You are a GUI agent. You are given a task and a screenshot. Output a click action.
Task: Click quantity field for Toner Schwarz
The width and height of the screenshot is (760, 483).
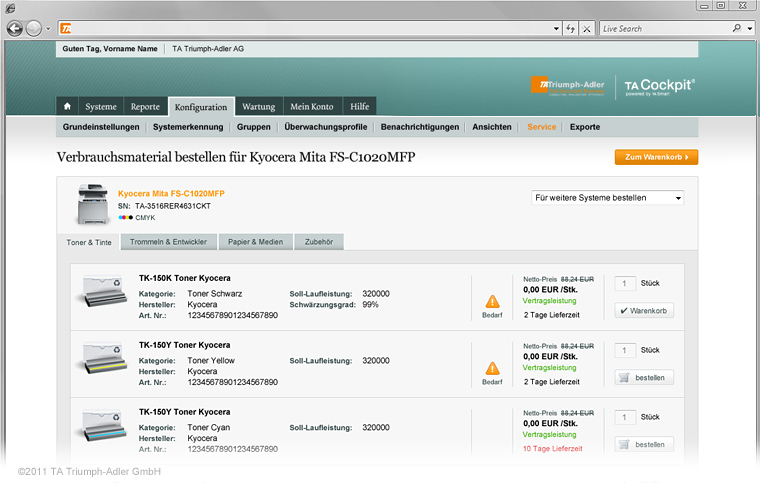pos(625,283)
